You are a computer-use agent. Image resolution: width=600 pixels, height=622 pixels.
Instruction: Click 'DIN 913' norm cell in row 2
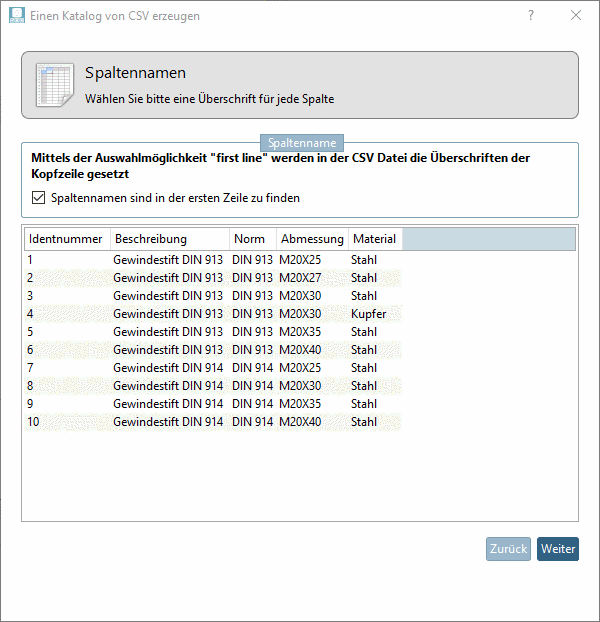point(253,278)
